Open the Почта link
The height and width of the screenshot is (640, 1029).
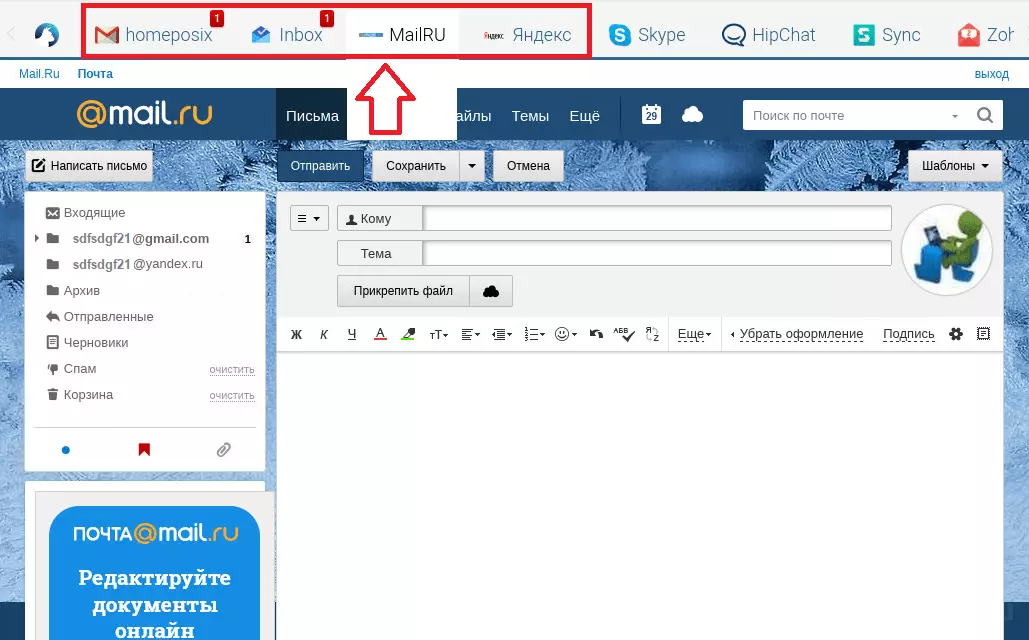coord(95,74)
